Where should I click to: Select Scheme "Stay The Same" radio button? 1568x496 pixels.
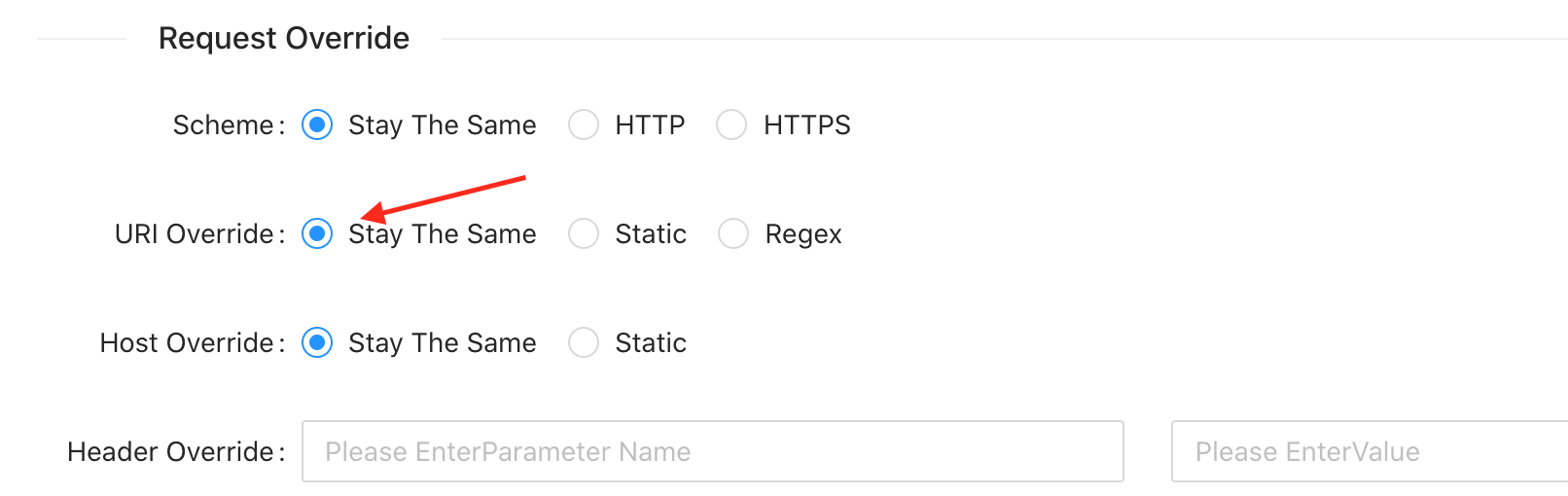tap(317, 125)
